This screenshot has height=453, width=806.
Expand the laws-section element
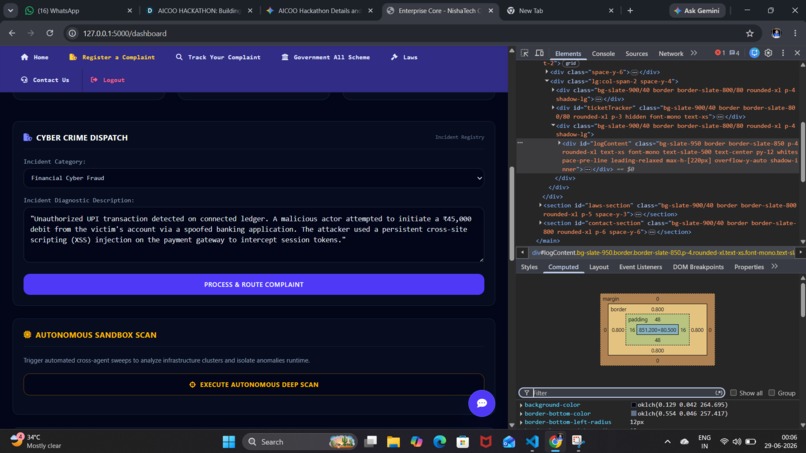pos(540,205)
